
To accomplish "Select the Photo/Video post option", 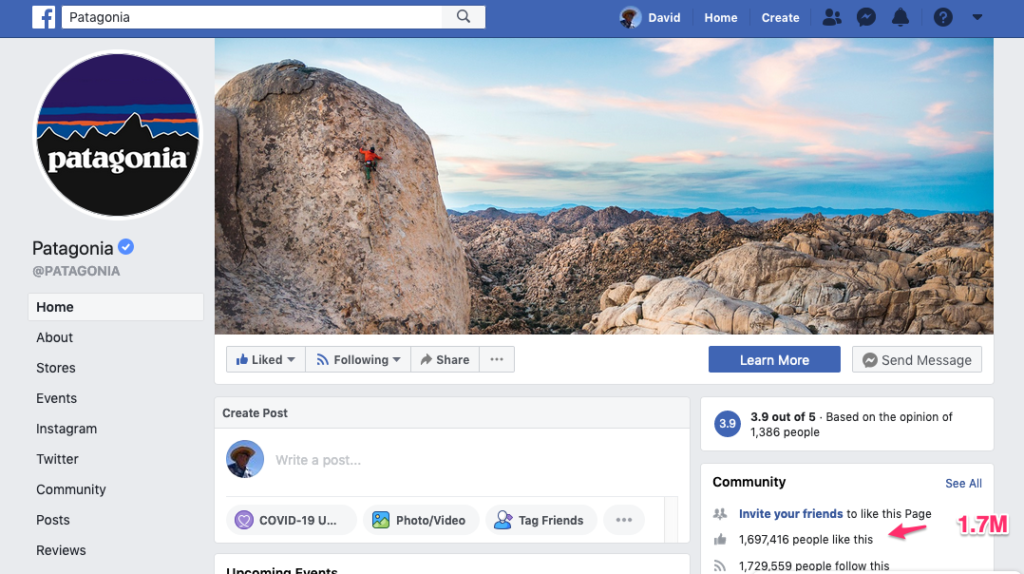I will (x=419, y=520).
